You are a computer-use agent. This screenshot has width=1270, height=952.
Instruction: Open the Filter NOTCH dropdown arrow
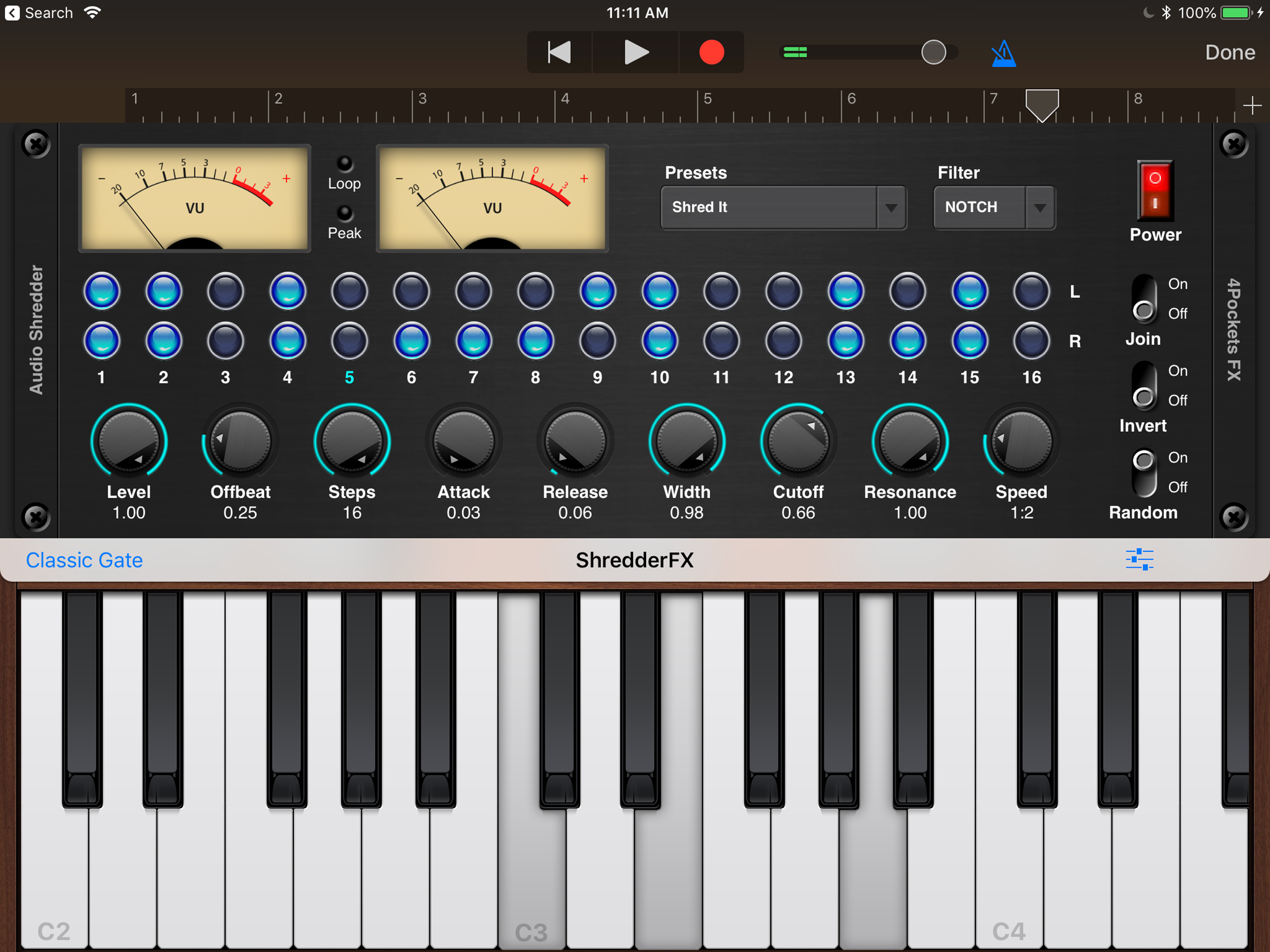click(x=1040, y=207)
